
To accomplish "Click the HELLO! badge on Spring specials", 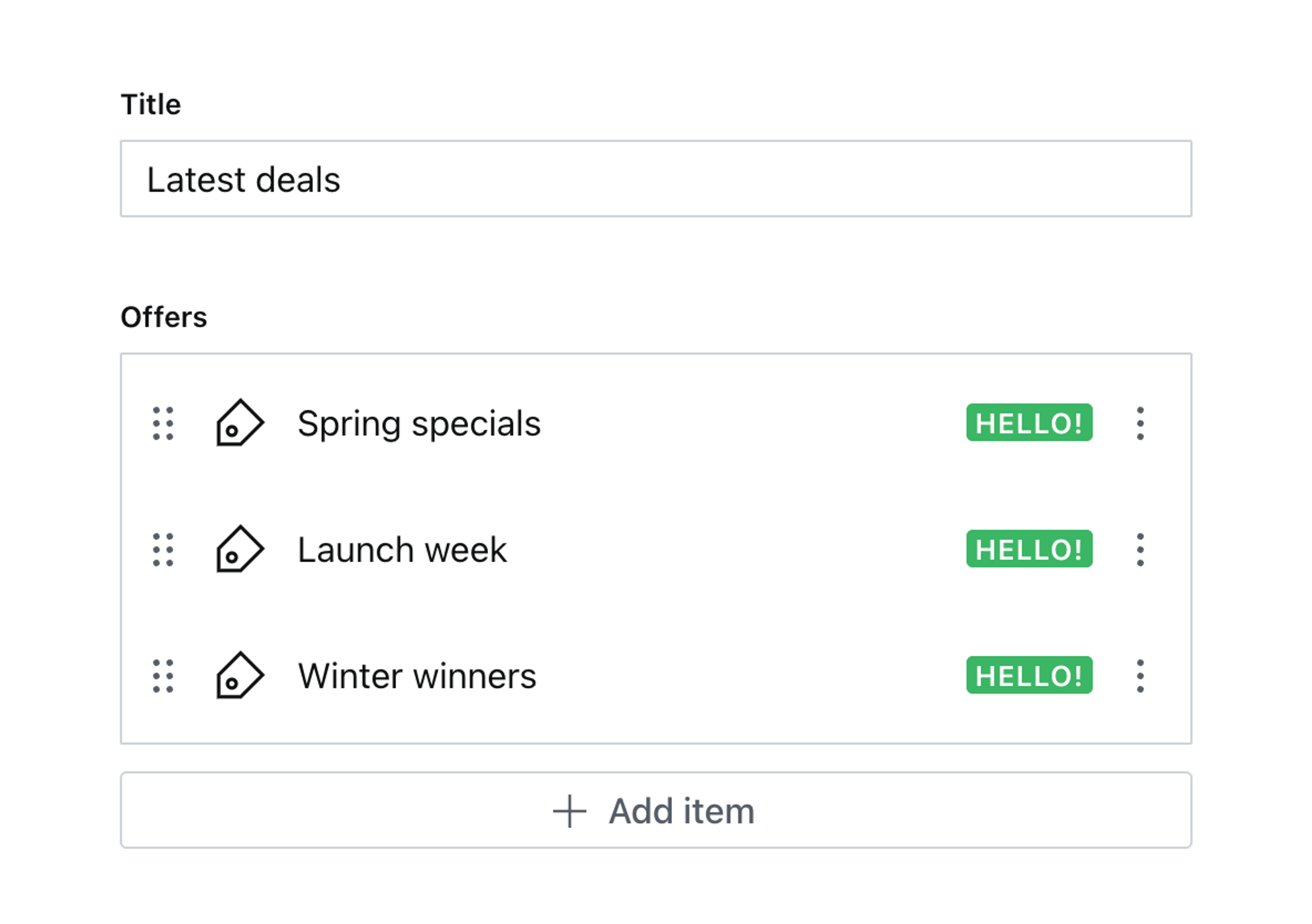I will click(x=1029, y=423).
